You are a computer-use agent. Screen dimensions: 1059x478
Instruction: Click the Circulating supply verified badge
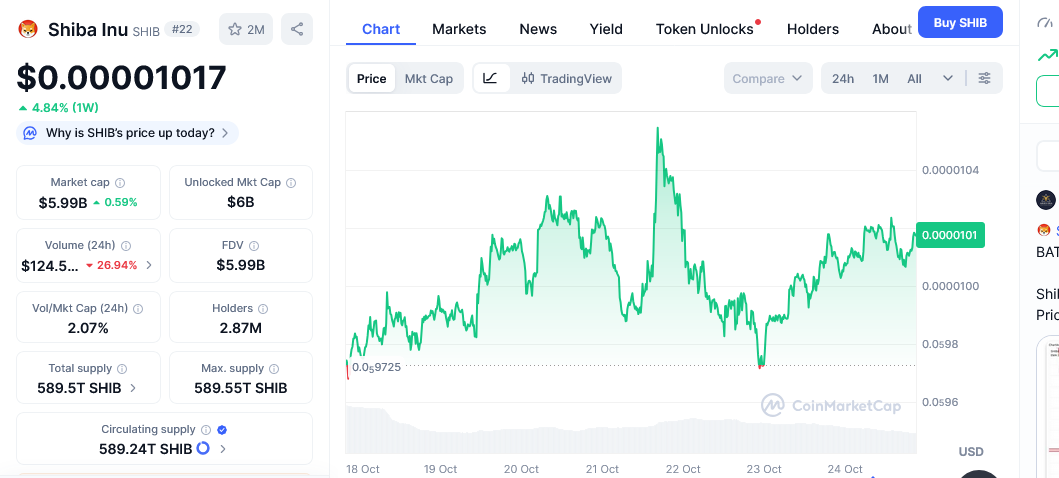(x=222, y=430)
